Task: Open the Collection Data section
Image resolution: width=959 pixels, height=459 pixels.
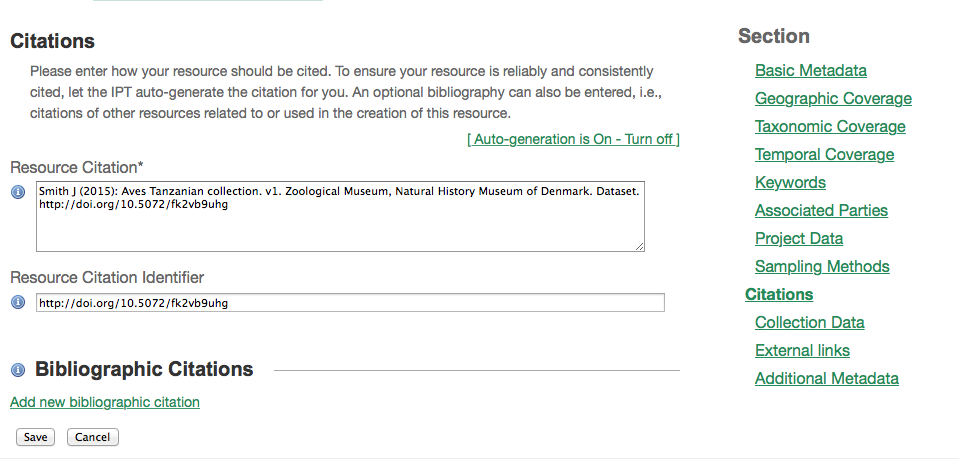Action: pyautogui.click(x=810, y=323)
